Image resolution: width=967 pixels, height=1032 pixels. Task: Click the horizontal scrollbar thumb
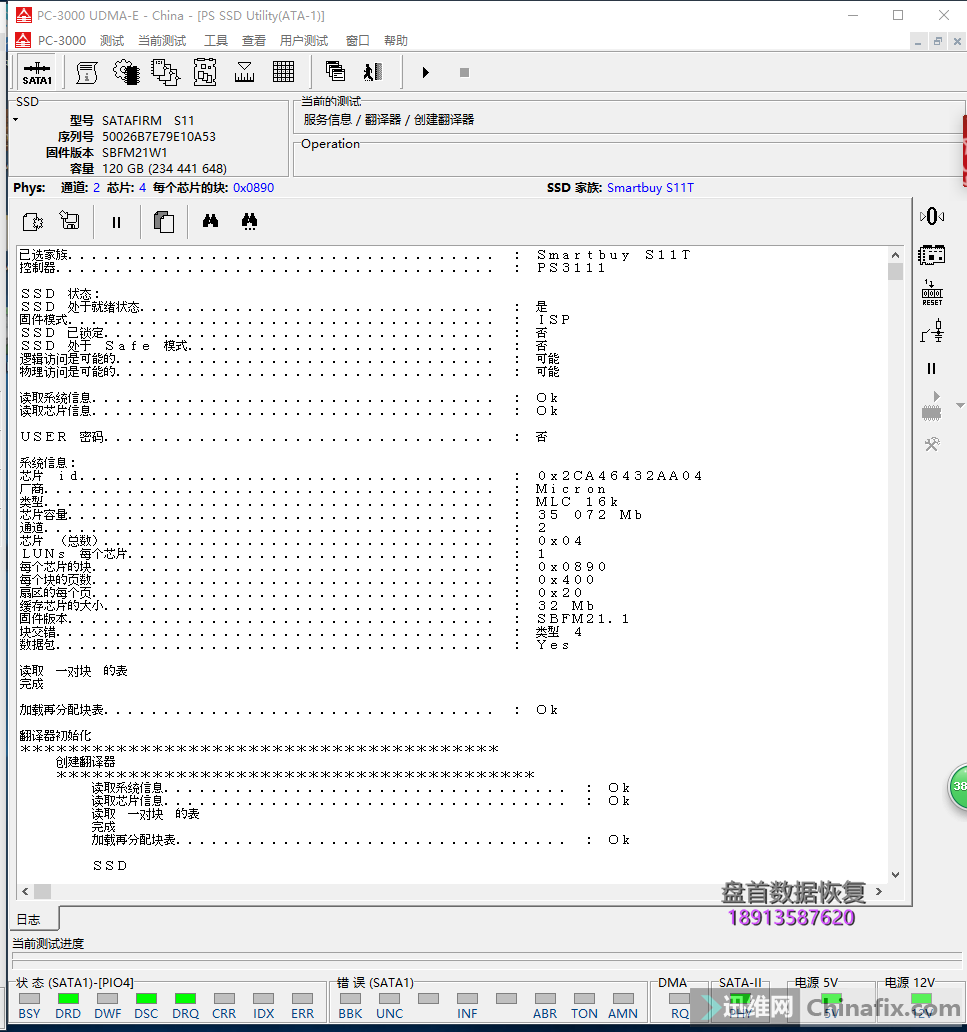(43, 891)
